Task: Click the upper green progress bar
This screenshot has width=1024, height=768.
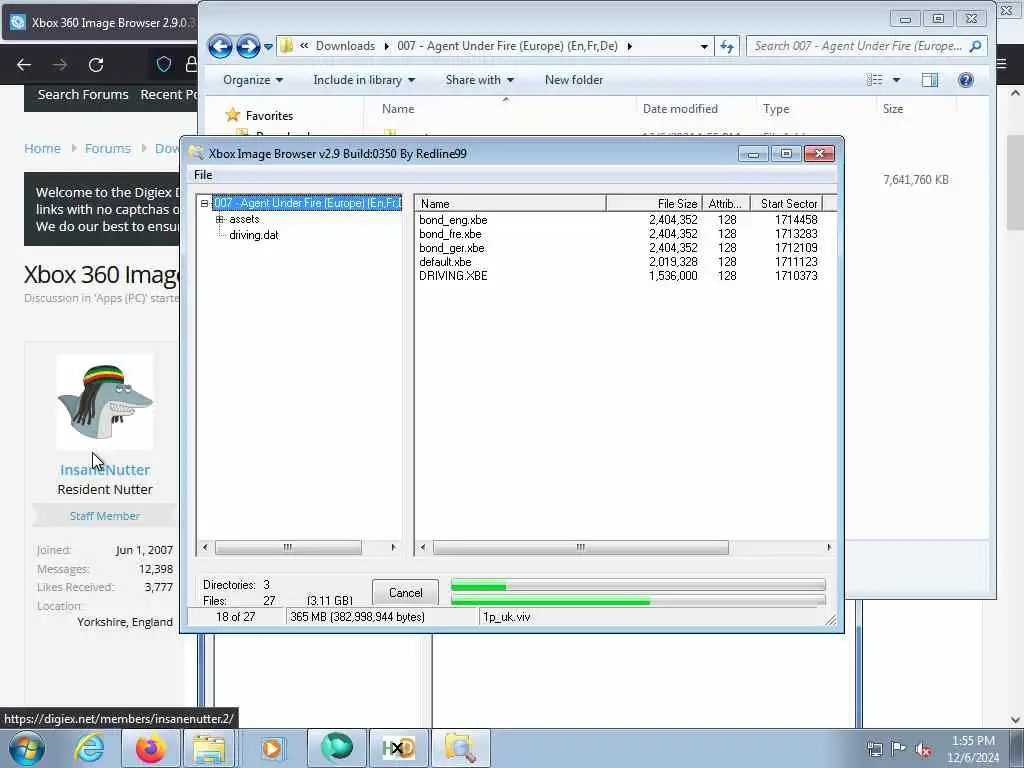Action: coord(638,586)
